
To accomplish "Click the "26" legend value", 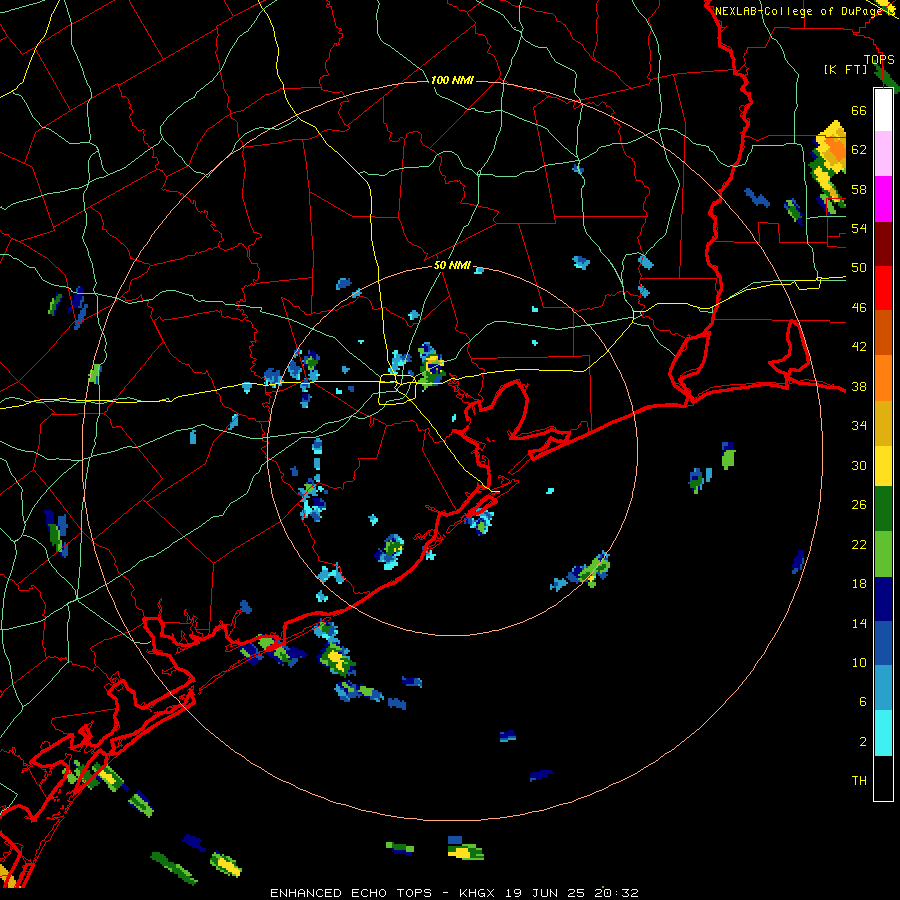I will pos(859,505).
